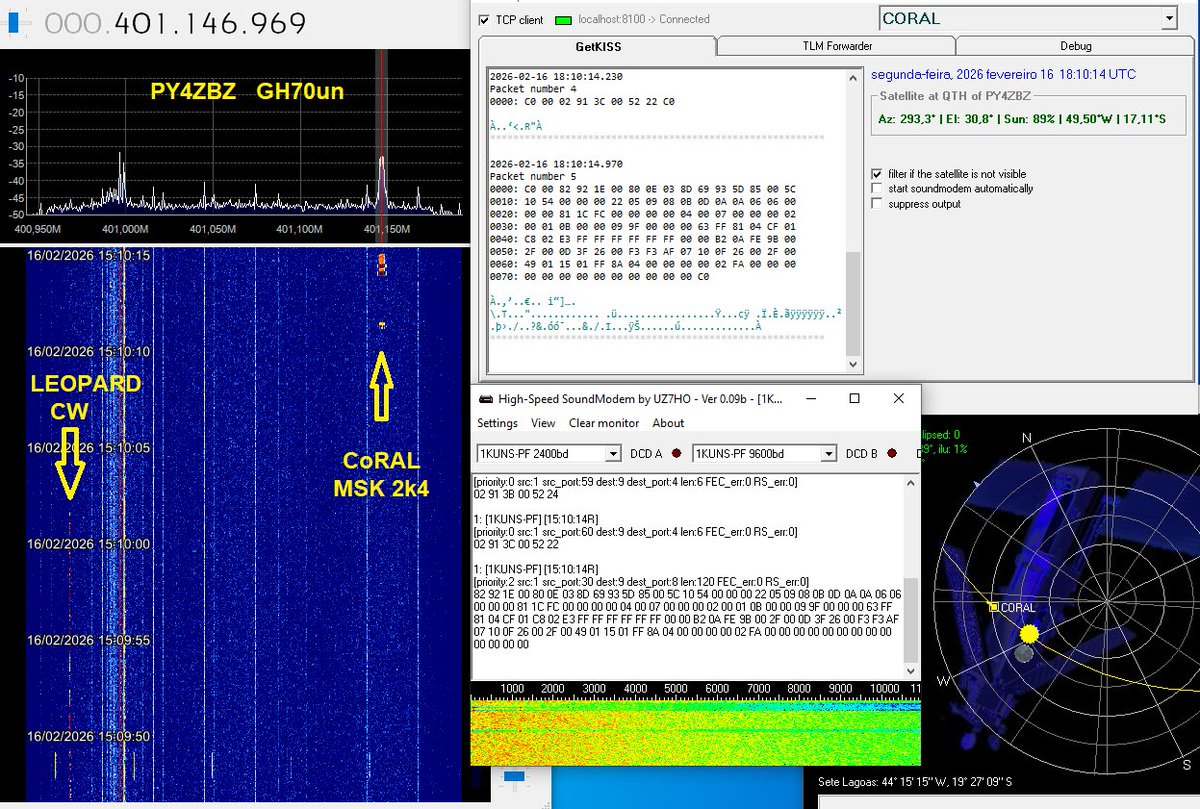Click 'localhost:8100 -> Connected' status text
The width and height of the screenshot is (1200, 809).
(644, 19)
